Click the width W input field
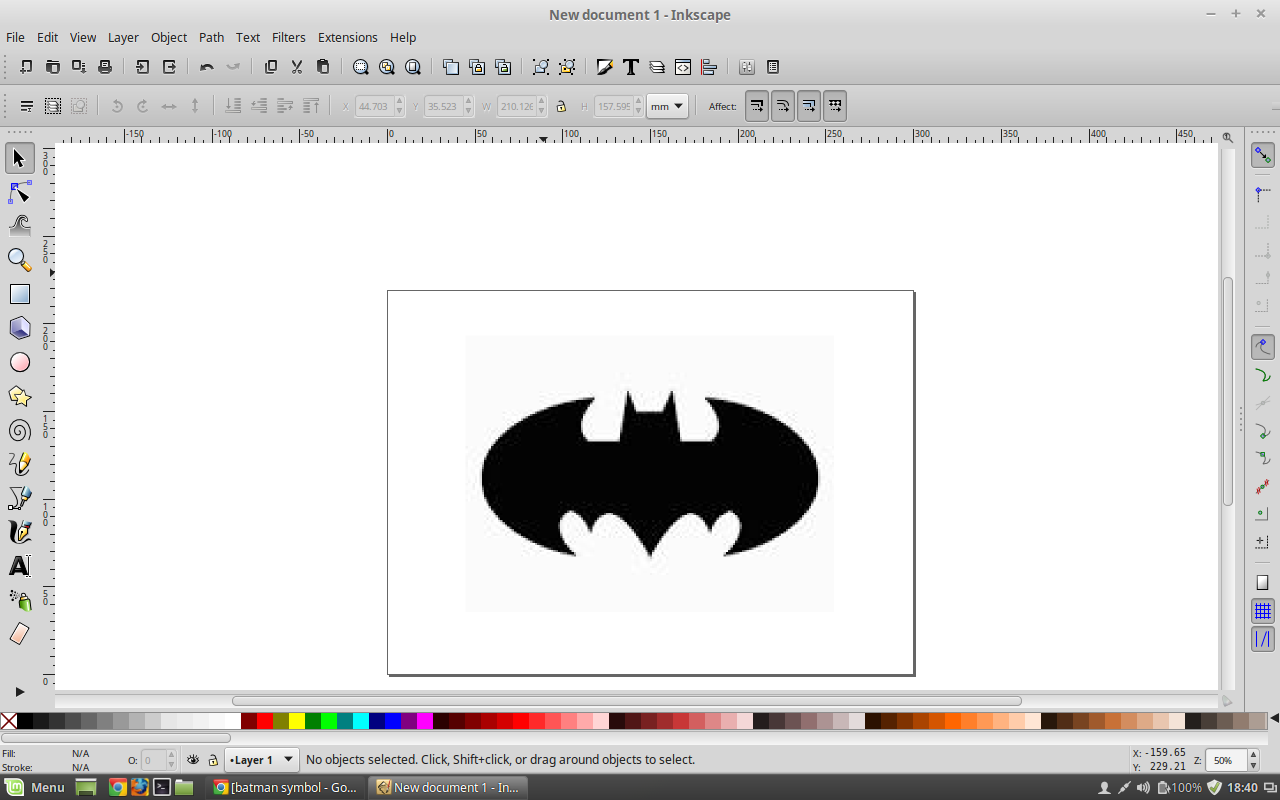Screen dimensions: 1280x800 pyautogui.click(x=517, y=106)
